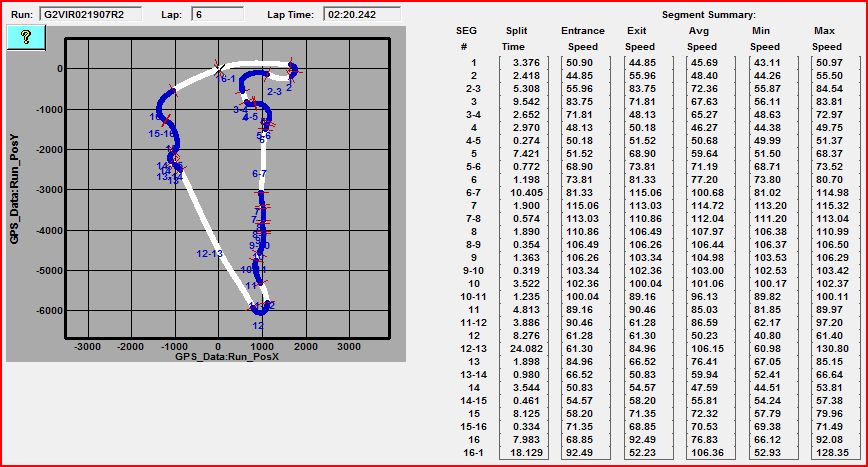Click the GPS_Data:Run_PosX axis label
Screen dimensions: 868x467
pos(227,357)
